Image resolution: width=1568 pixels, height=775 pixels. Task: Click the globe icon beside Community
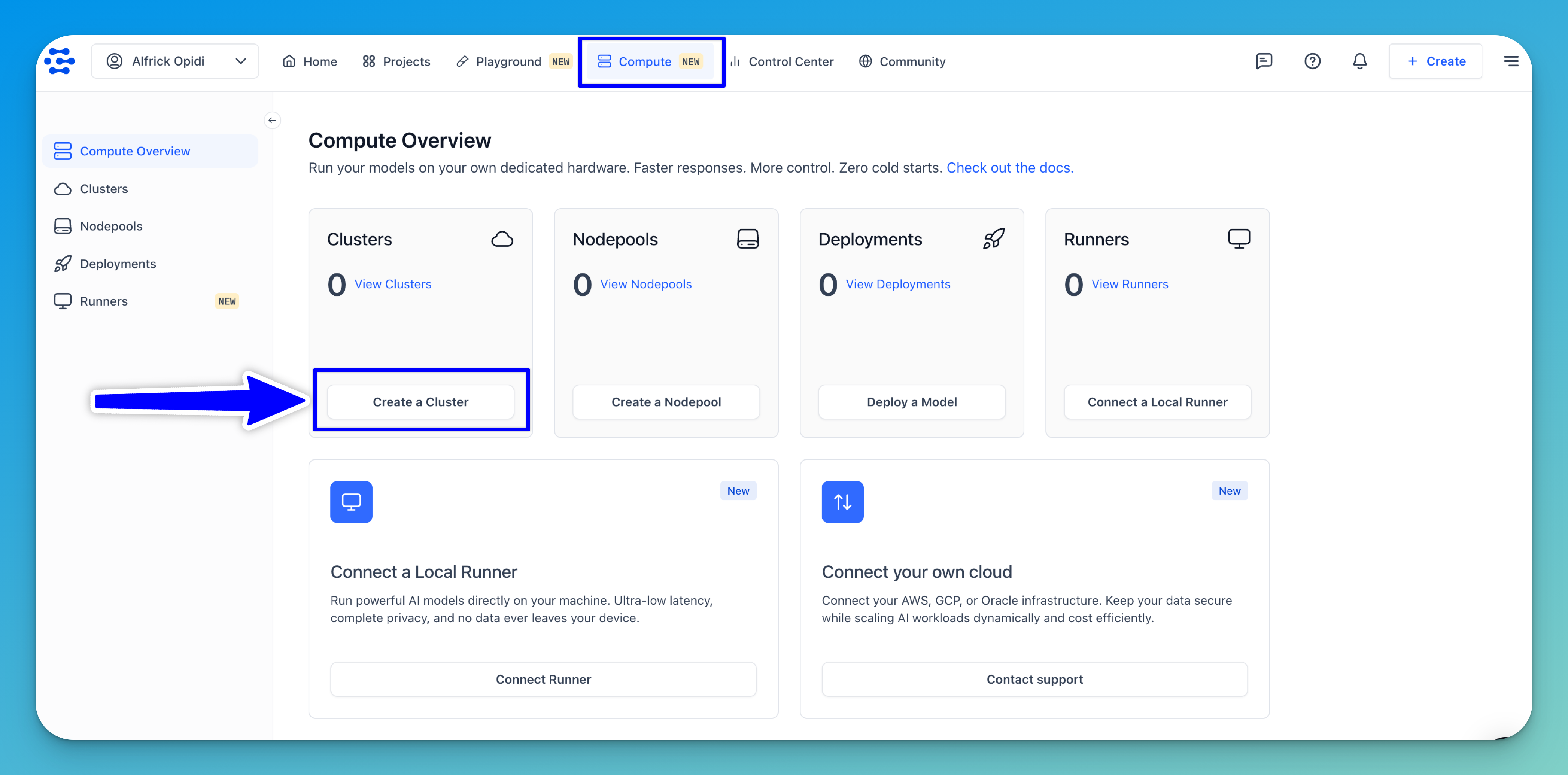(x=866, y=61)
